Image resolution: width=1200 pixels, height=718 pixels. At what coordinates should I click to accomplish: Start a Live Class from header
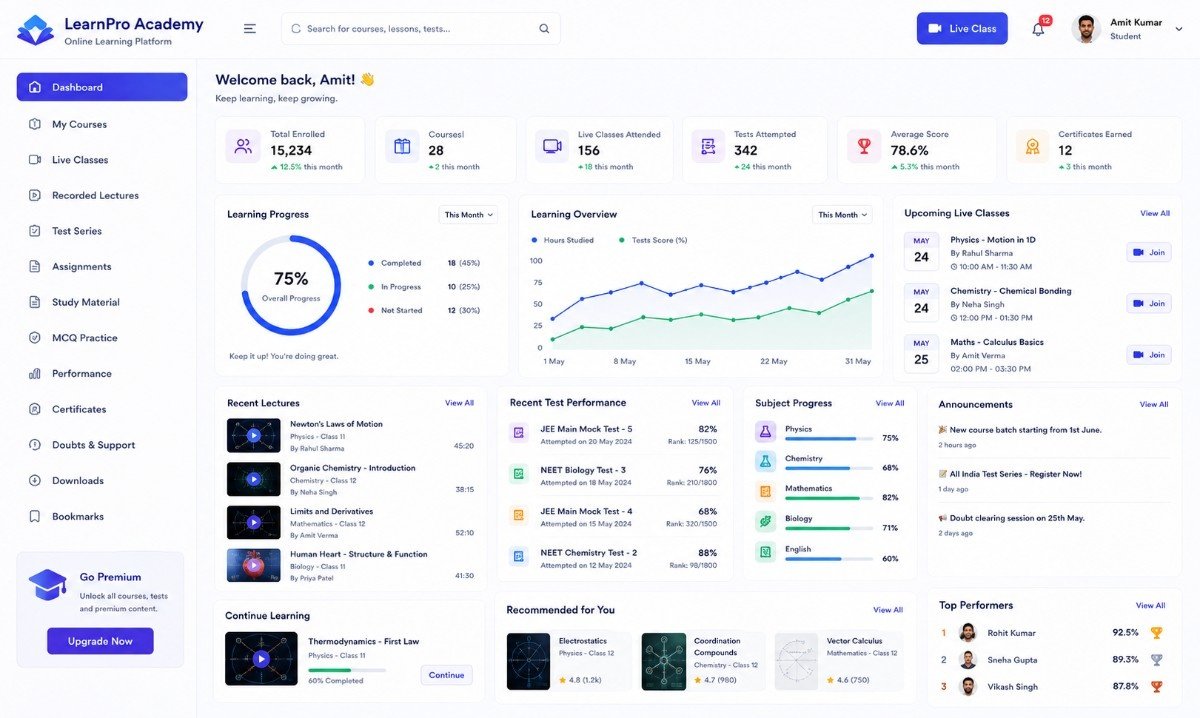click(962, 29)
